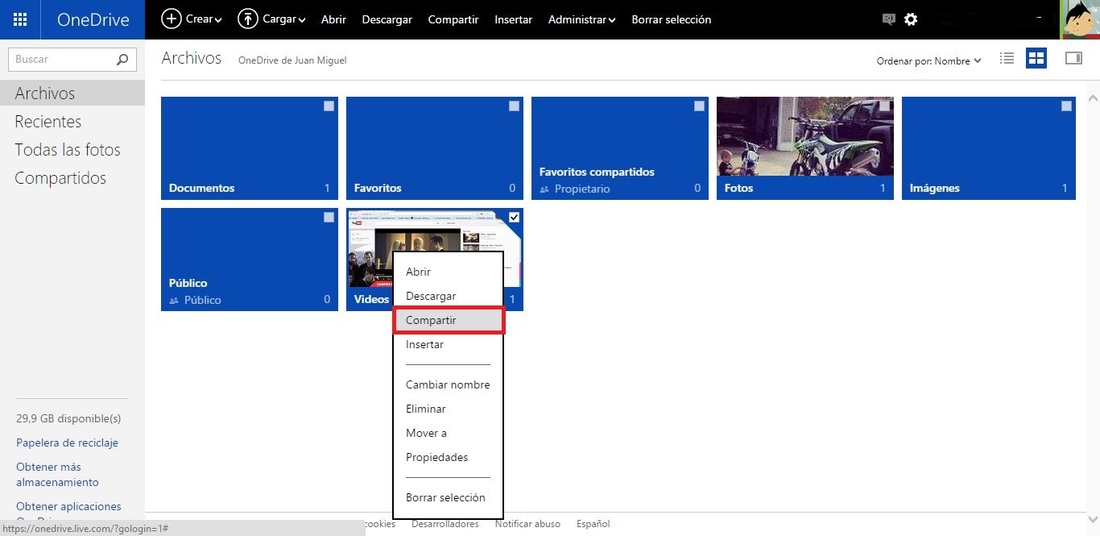The image size is (1100, 536).
Task: Click the Español language link
Action: tap(593, 523)
